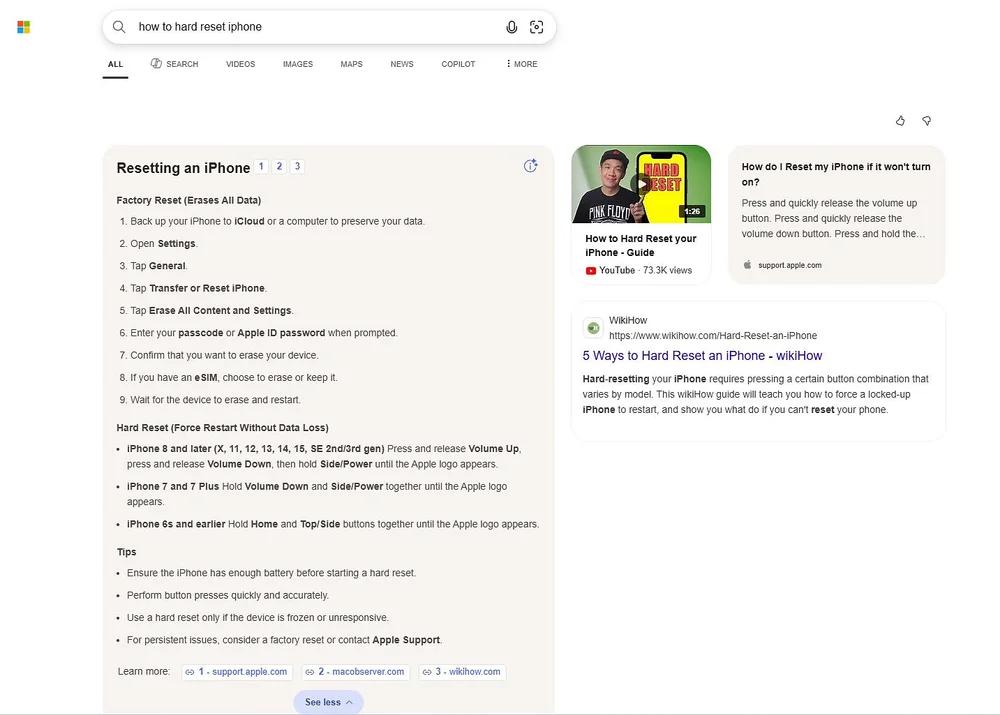Open the AI answer info icon

[x=531, y=166]
